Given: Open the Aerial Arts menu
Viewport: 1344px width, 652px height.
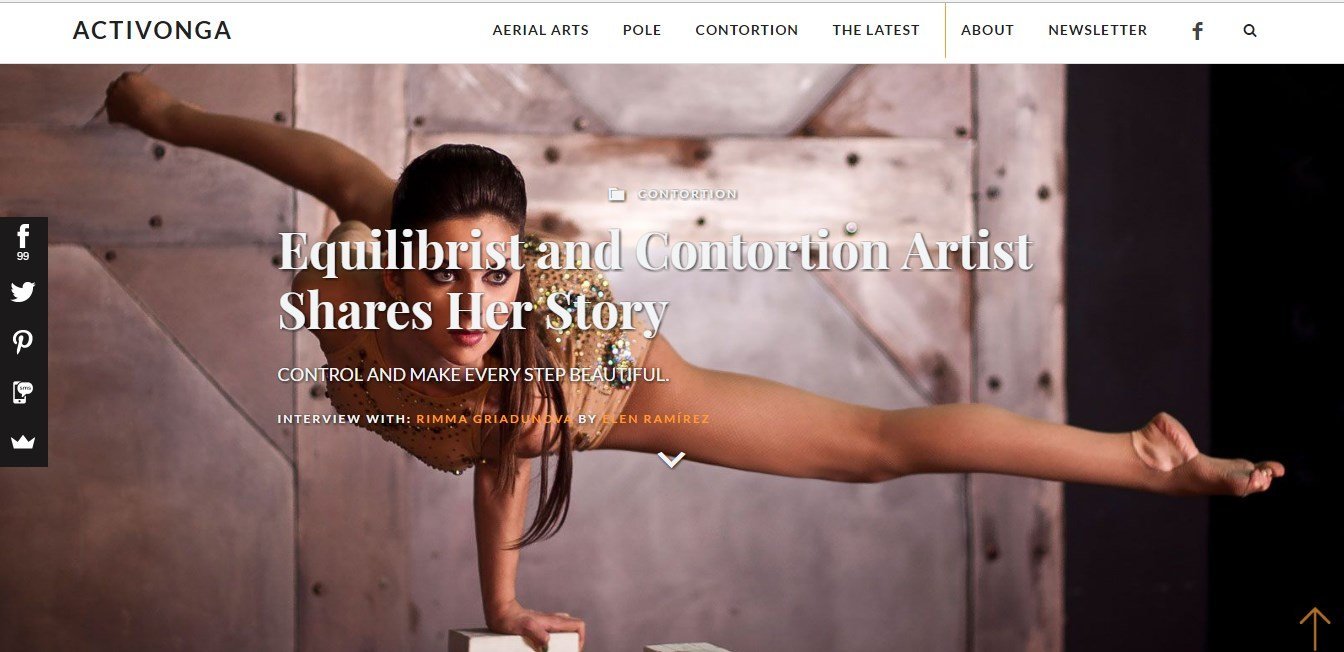Looking at the screenshot, I should click(x=541, y=30).
